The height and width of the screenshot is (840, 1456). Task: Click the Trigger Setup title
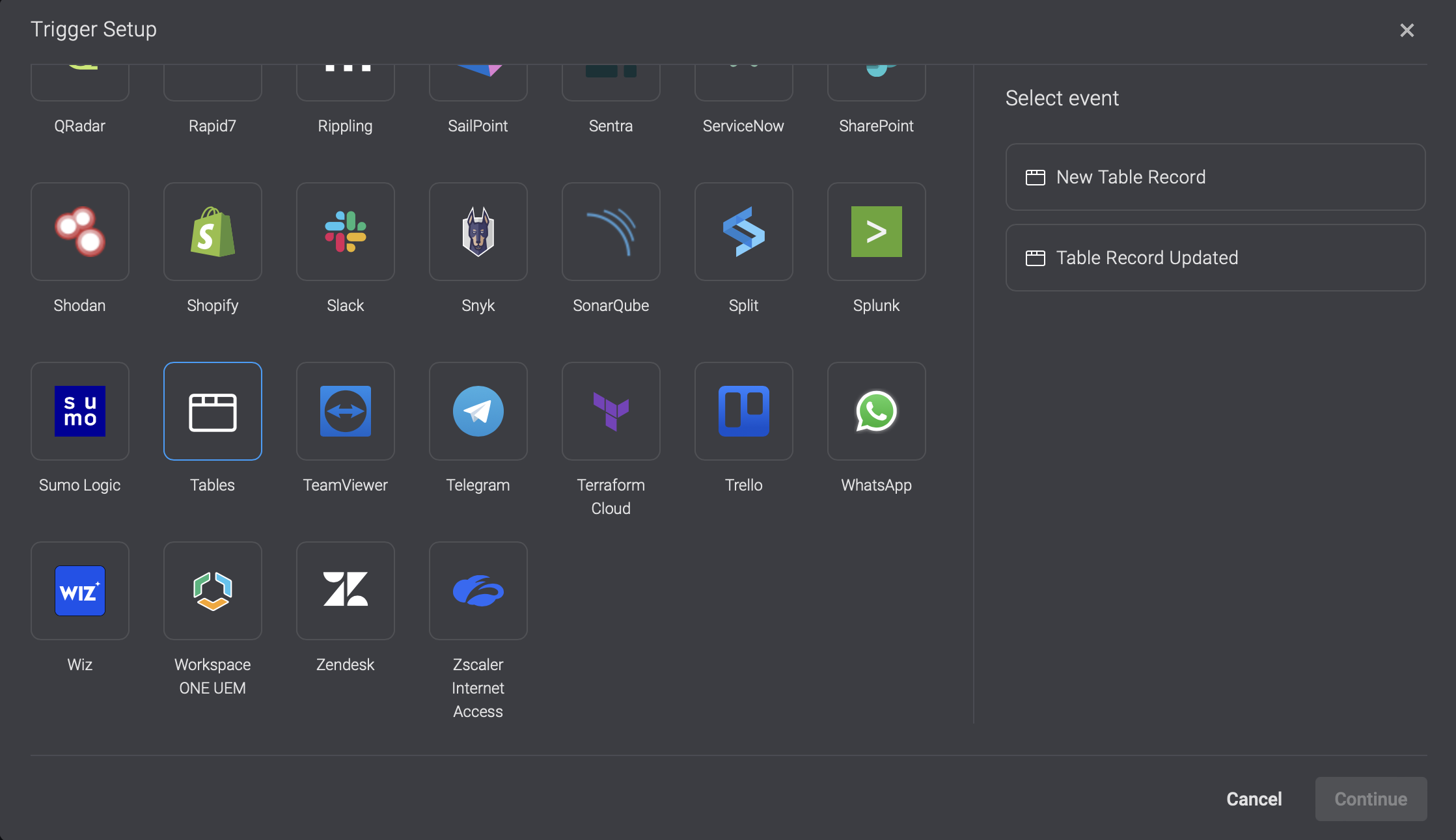[94, 29]
